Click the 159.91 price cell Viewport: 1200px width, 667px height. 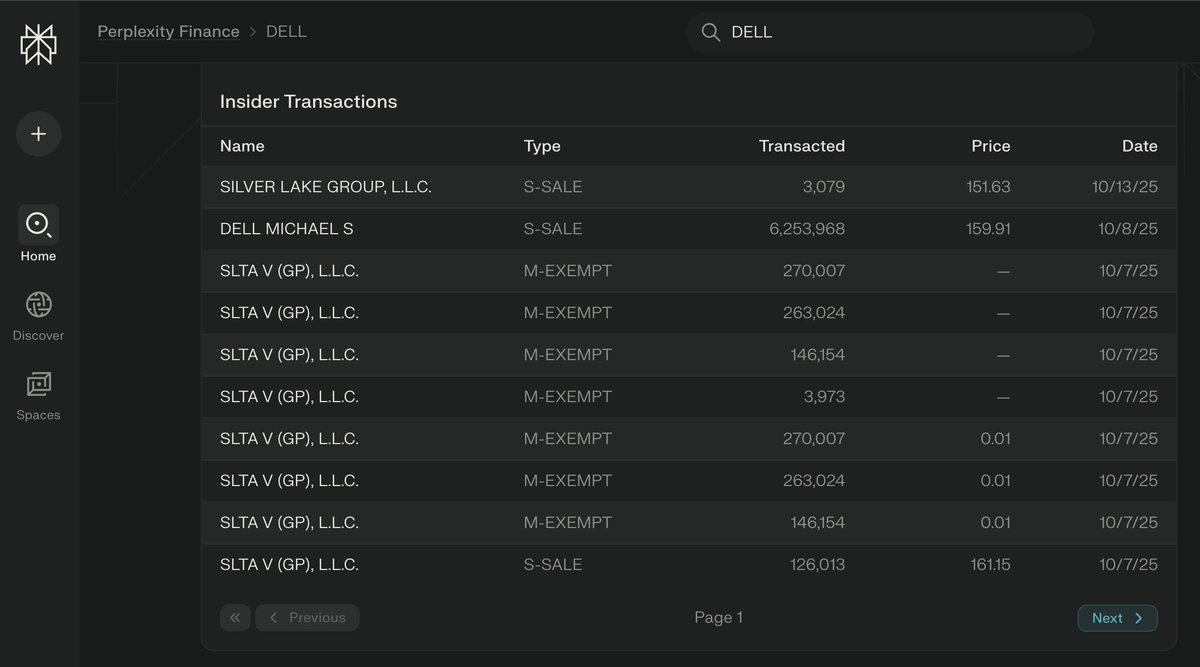pos(990,229)
